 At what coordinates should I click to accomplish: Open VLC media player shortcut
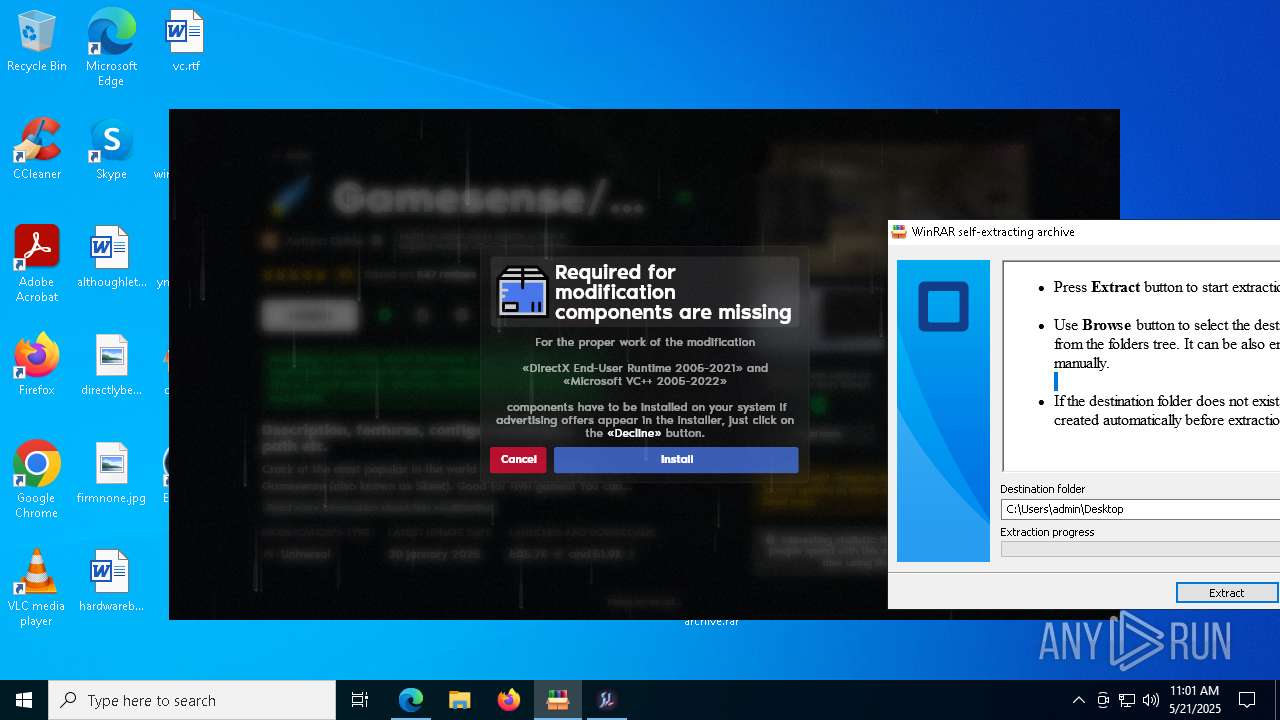[37, 587]
